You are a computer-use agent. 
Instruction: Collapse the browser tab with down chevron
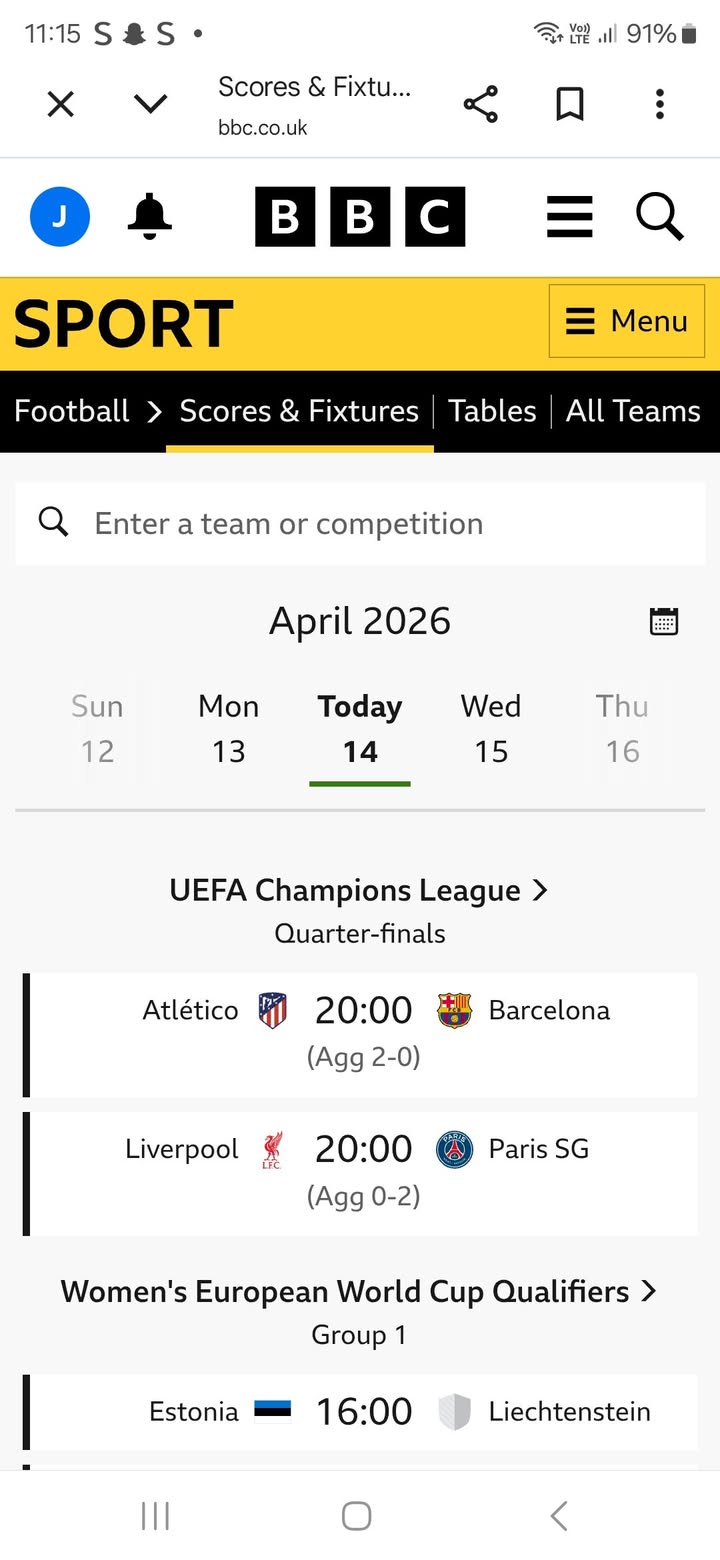pyautogui.click(x=150, y=104)
